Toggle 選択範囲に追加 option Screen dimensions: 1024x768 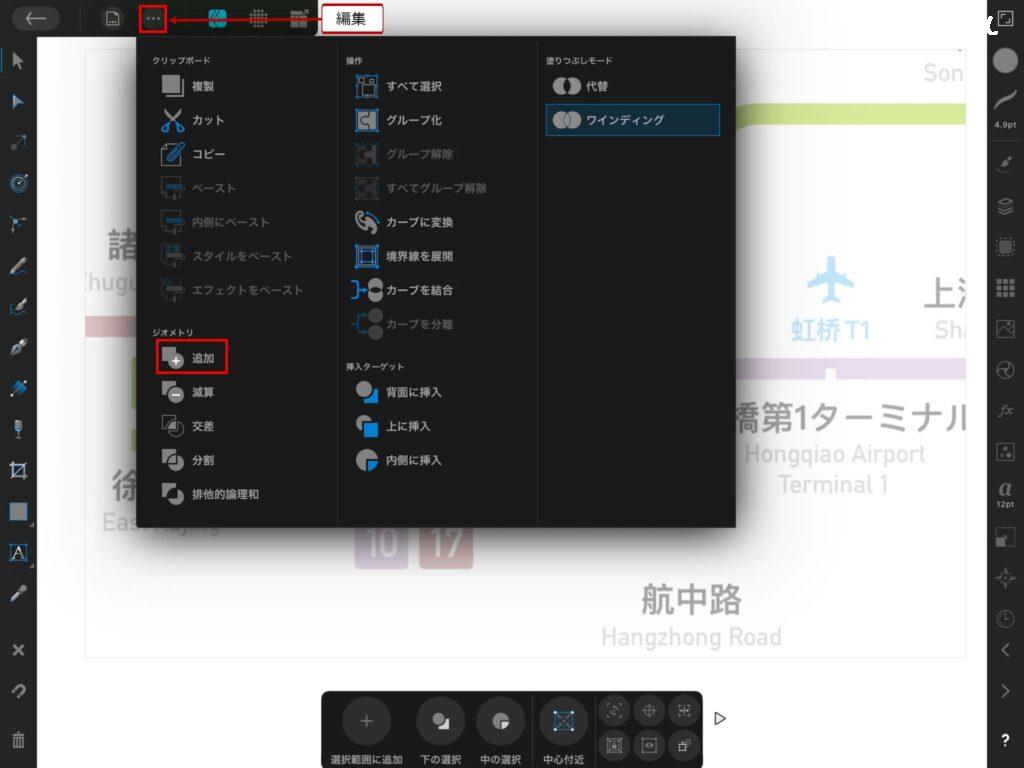pyautogui.click(x=366, y=721)
